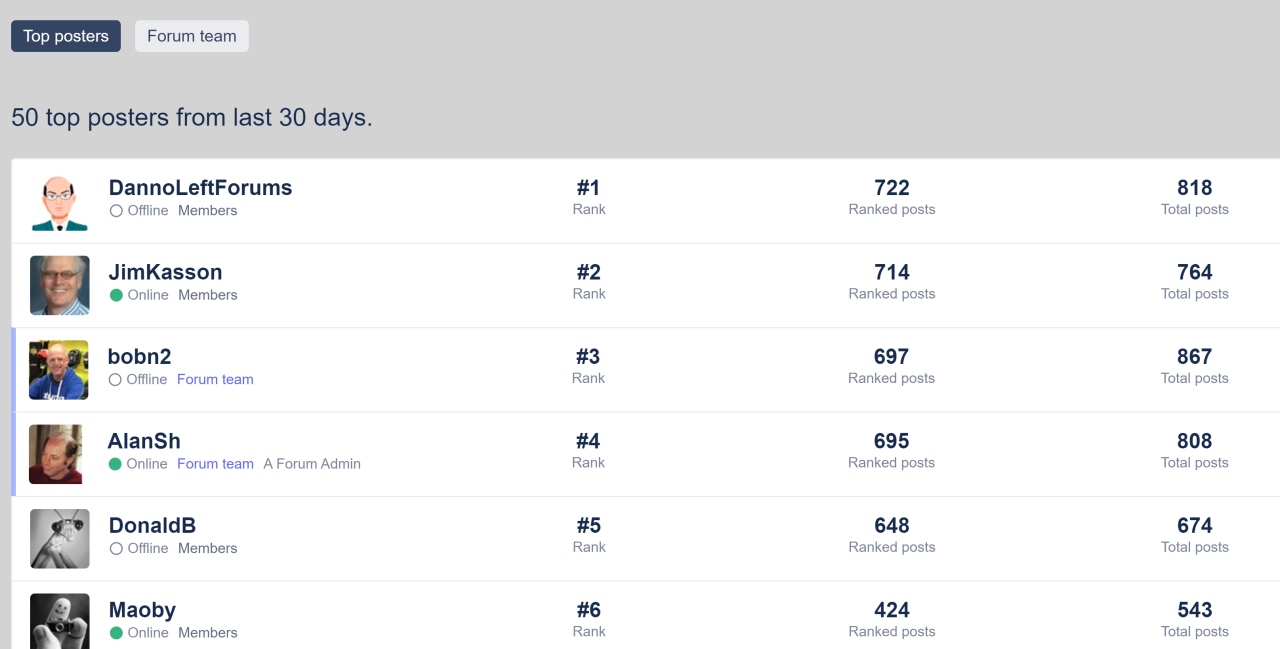Click DannoLeftForums Offline status circle
1280x649 pixels.
116,211
